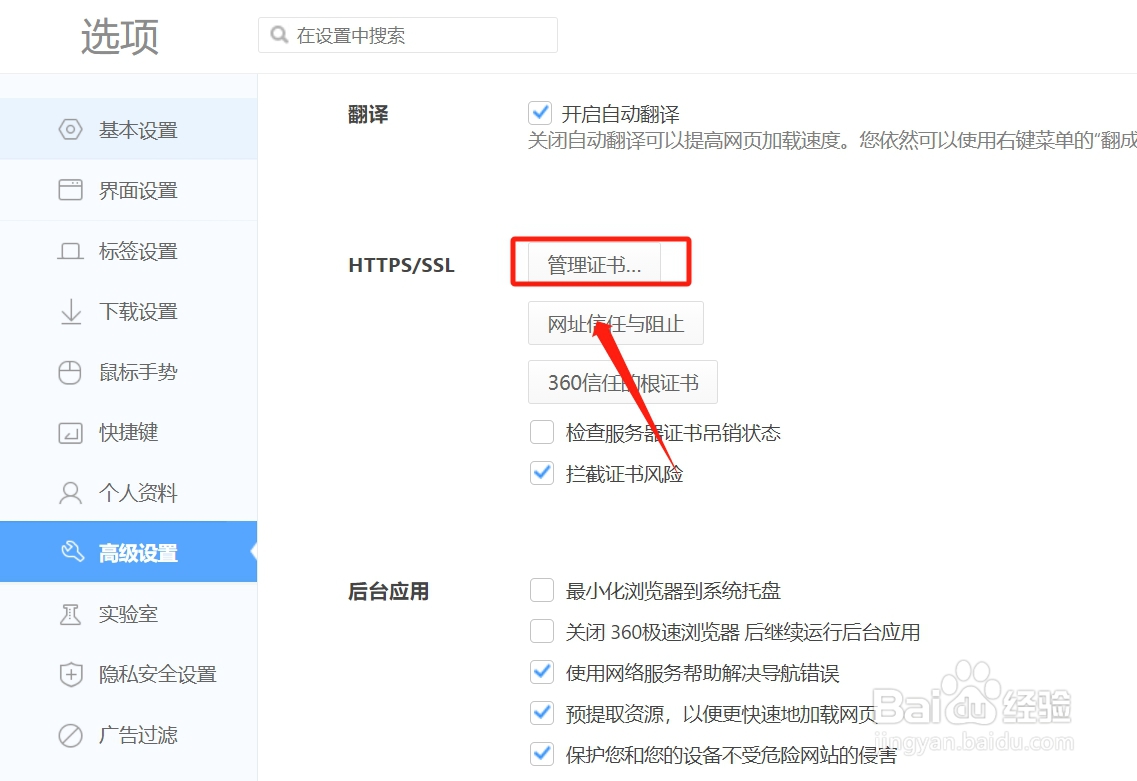The width and height of the screenshot is (1137, 781).
Task: Select 高级设置 in sidebar
Action: (128, 552)
